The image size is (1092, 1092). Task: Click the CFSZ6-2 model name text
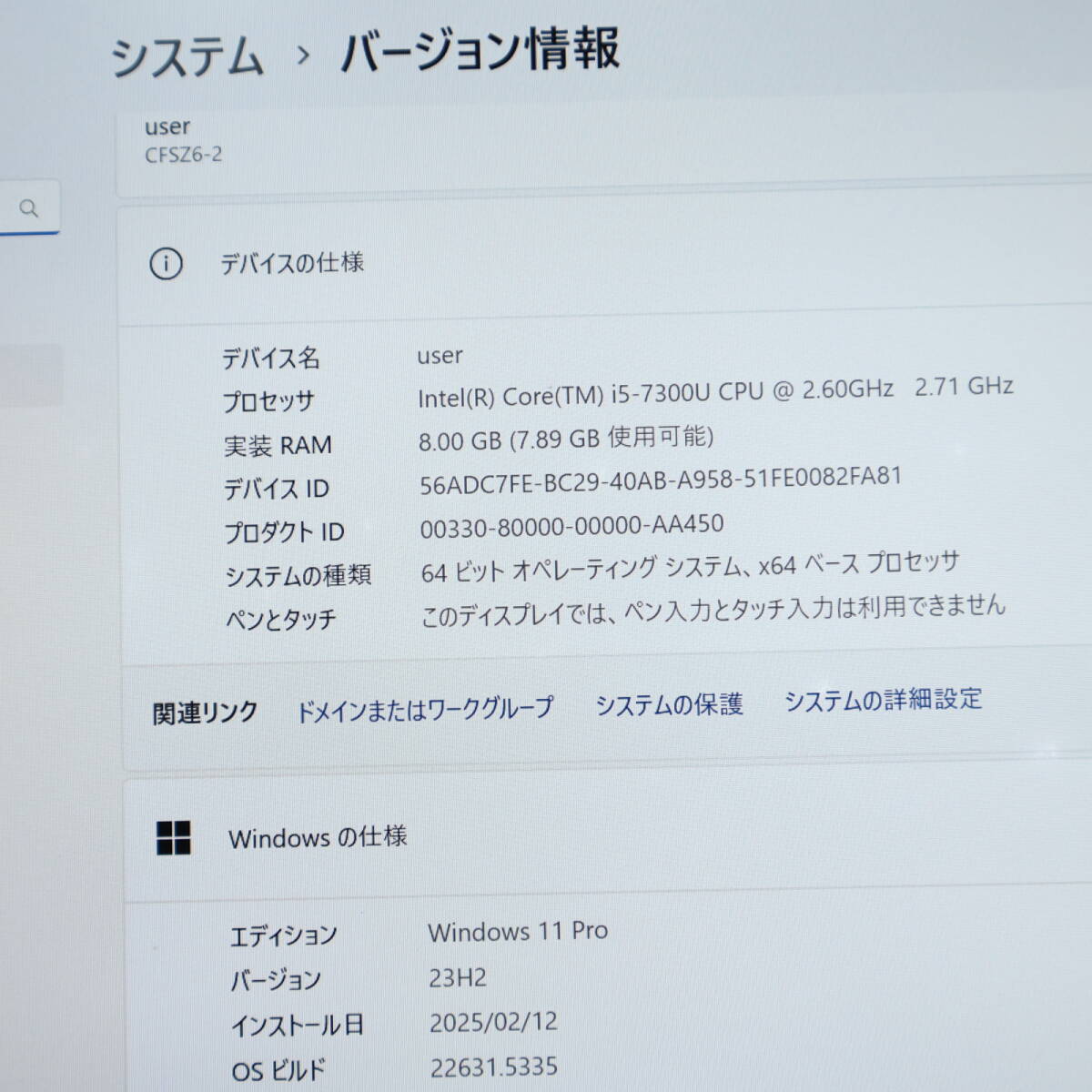(183, 155)
